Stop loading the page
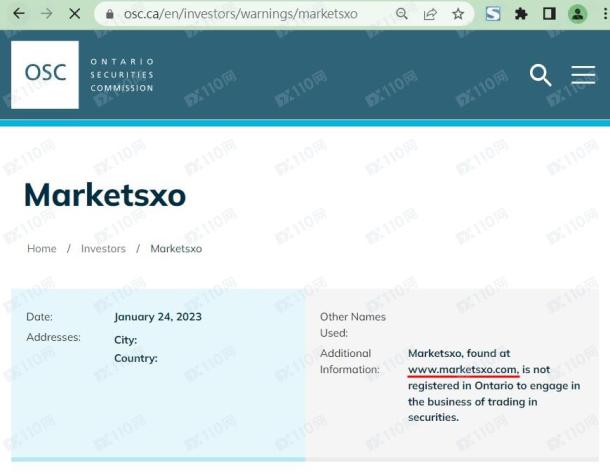Screen dimensions: 610x475 click(x=75, y=14)
